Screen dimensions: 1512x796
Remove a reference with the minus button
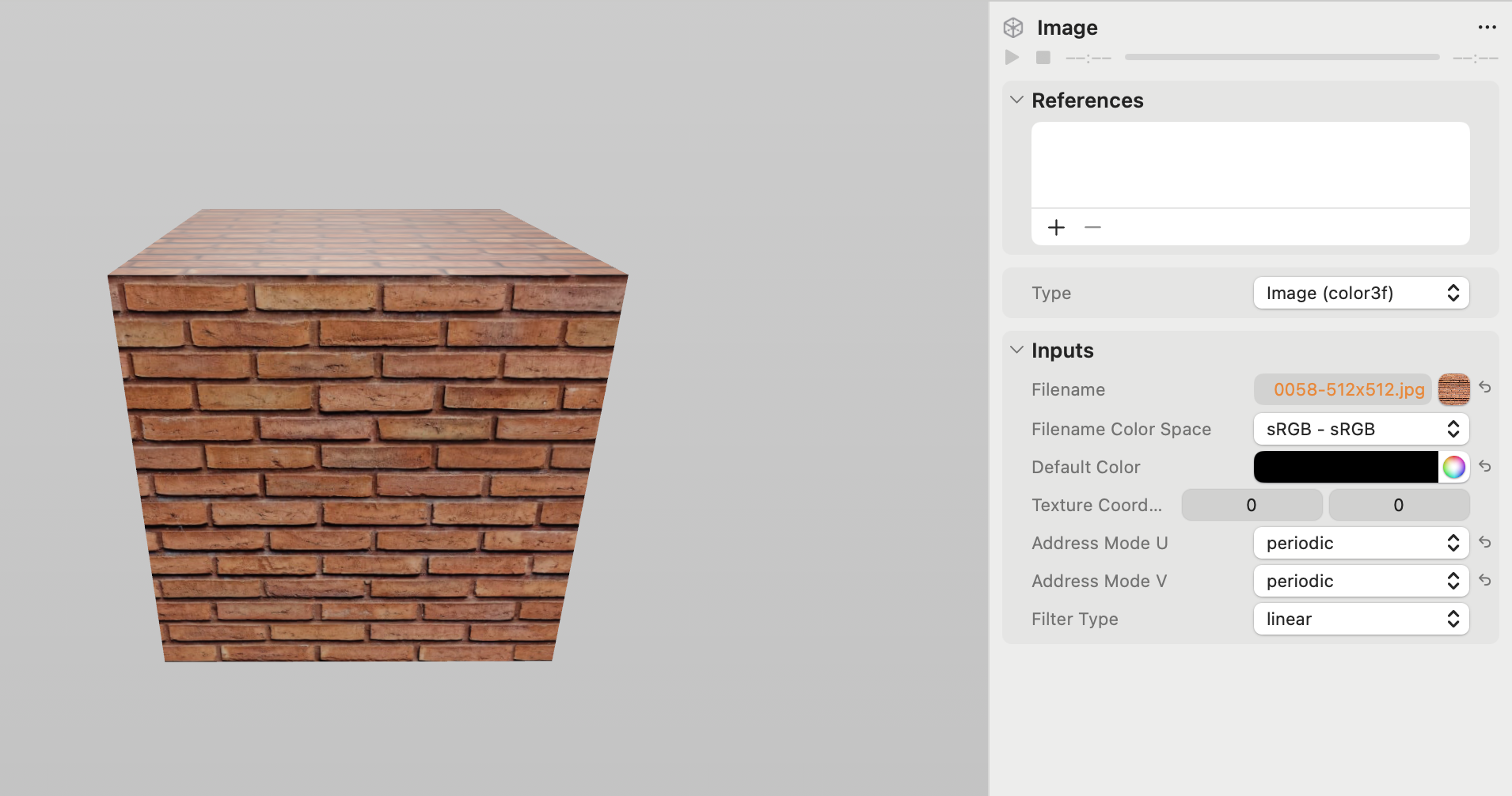pyautogui.click(x=1092, y=227)
